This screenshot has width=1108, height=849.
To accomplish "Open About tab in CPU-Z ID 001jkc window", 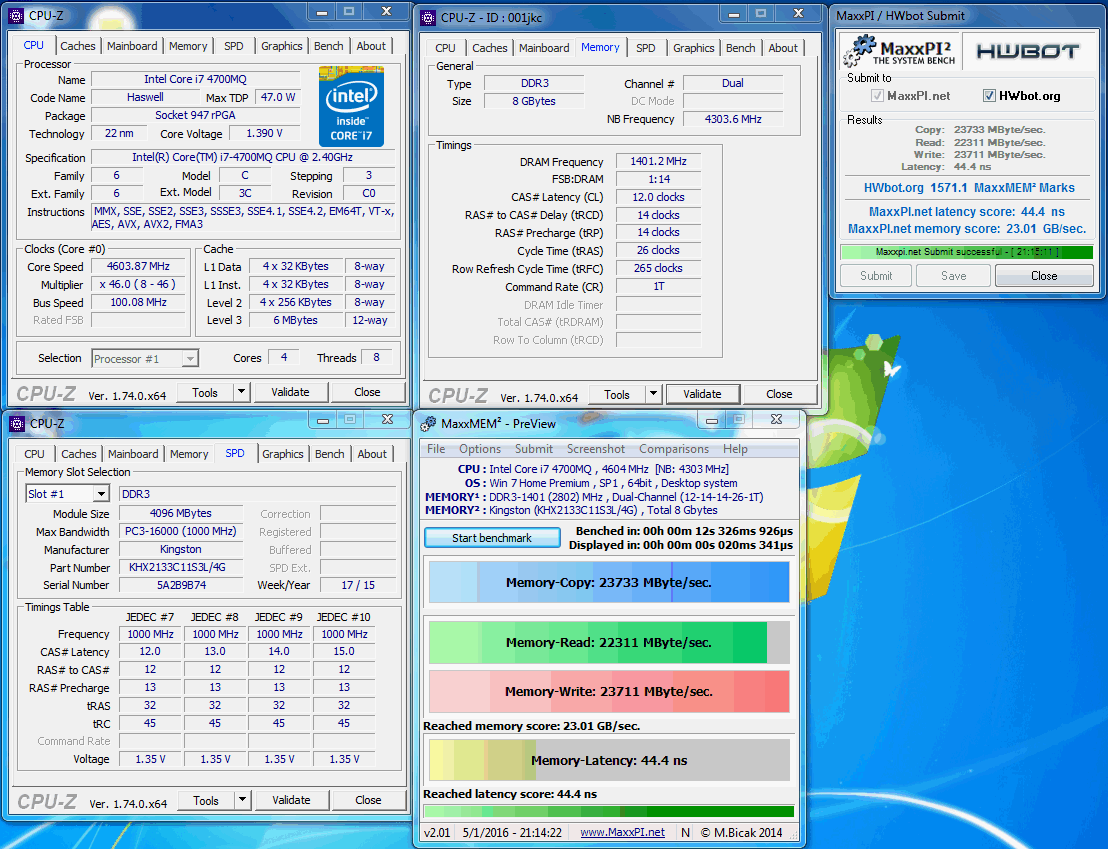I will (783, 48).
